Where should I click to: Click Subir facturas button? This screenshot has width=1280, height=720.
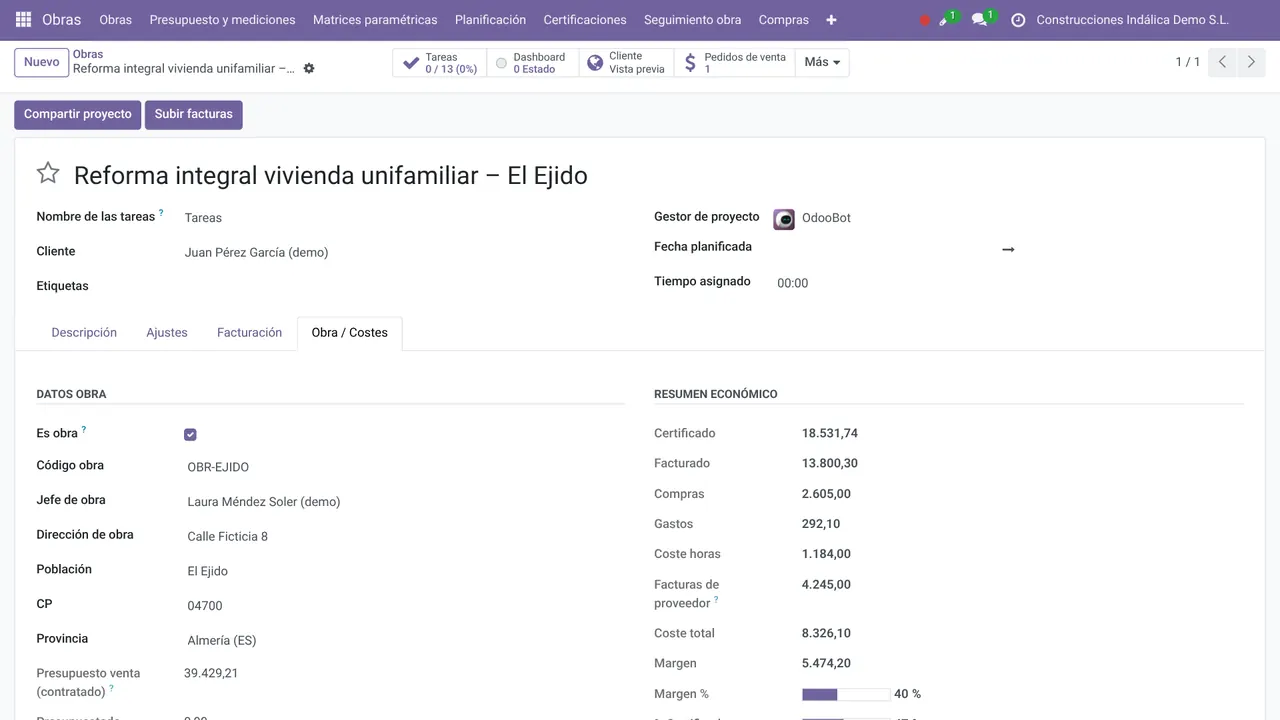point(193,115)
